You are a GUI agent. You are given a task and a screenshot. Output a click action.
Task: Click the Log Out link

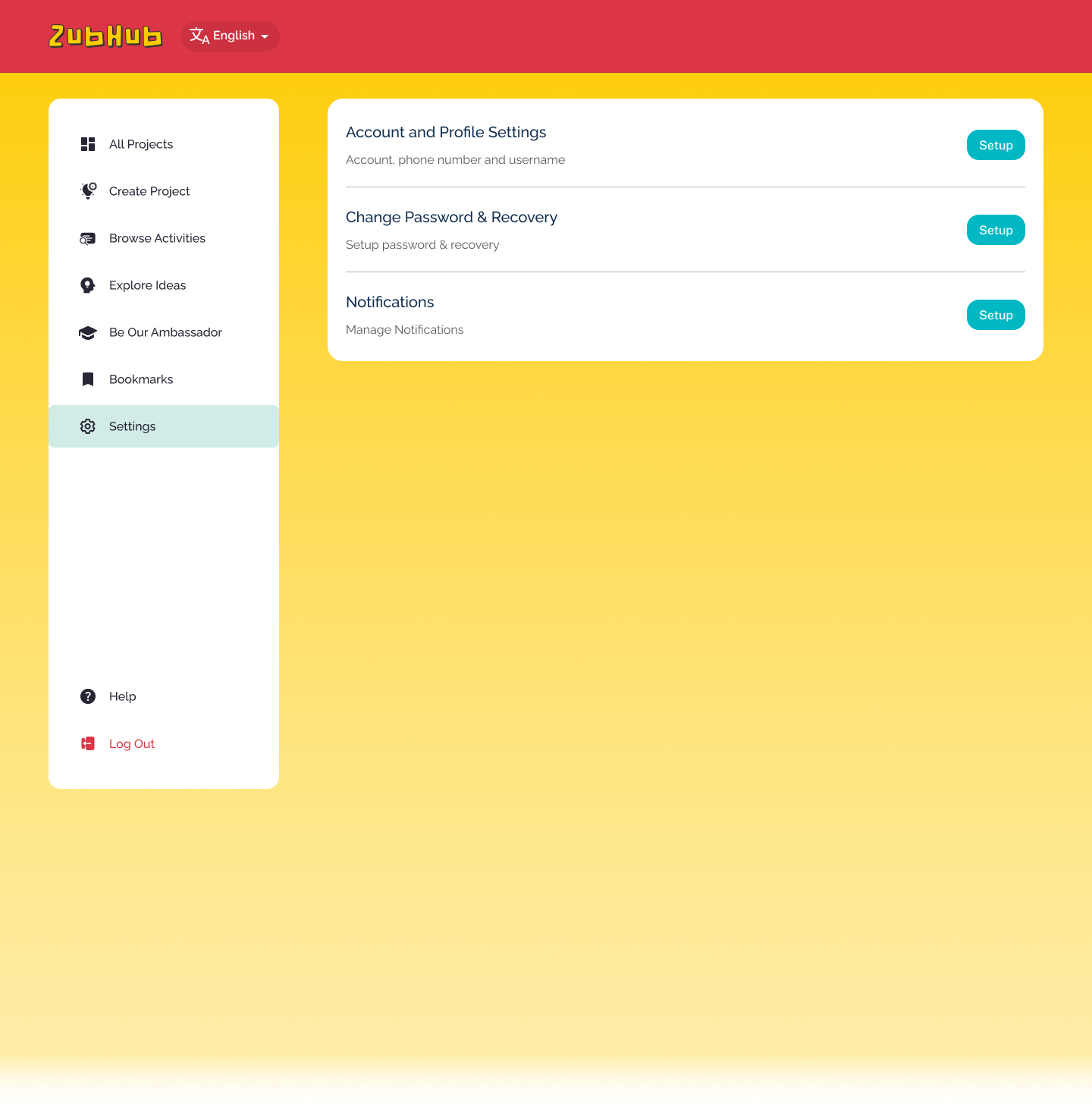click(132, 743)
